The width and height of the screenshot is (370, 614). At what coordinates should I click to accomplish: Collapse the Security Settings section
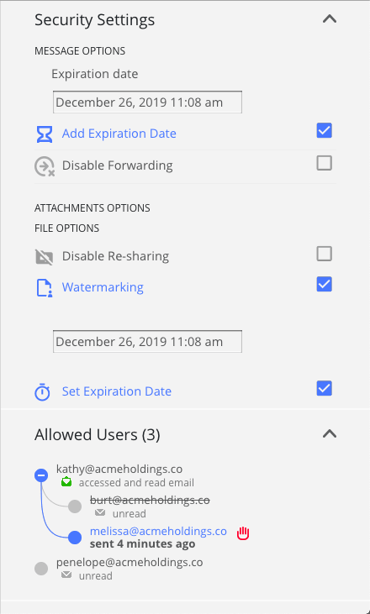(x=329, y=19)
